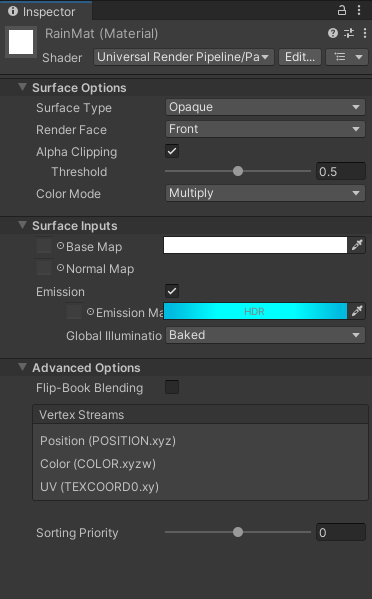Collapse the Advanced Options section
The image size is (372, 599).
tap(23, 367)
